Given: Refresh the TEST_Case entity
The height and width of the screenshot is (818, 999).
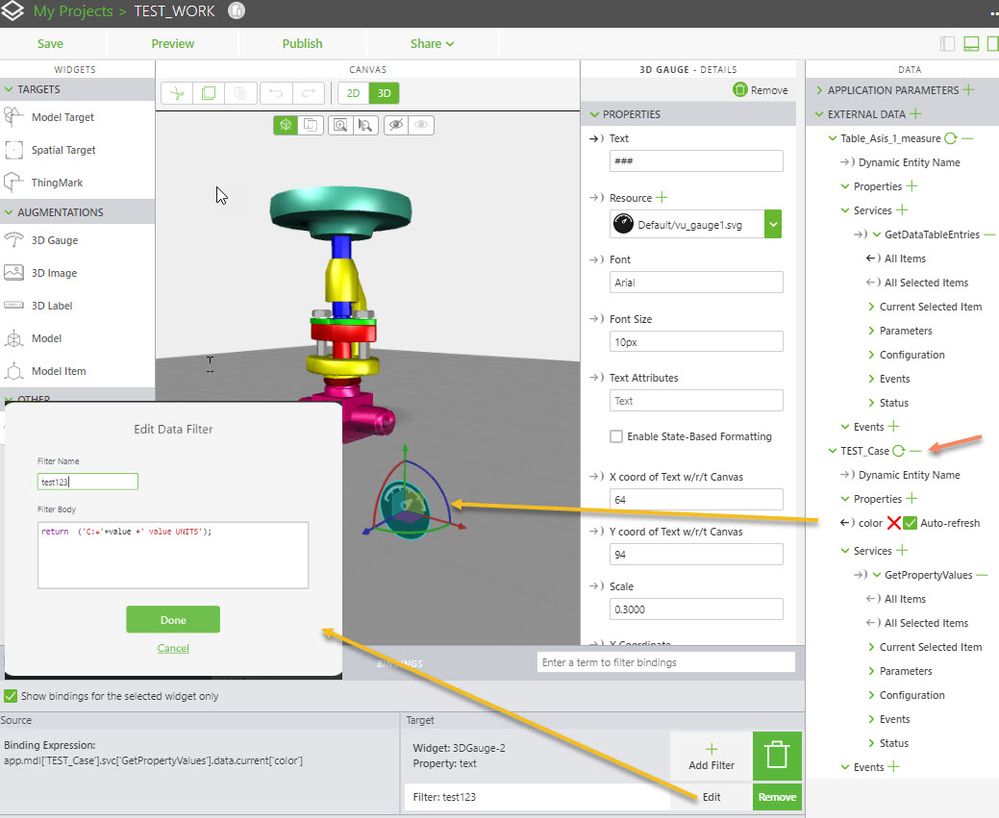Looking at the screenshot, I should [x=898, y=451].
